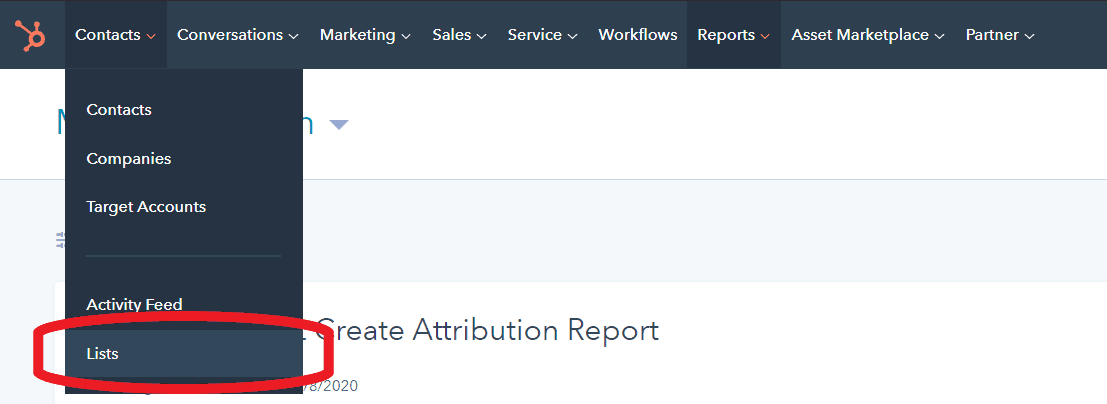The image size is (1107, 404).
Task: Click the chevron arrow next to Partner
Action: 1029,36
